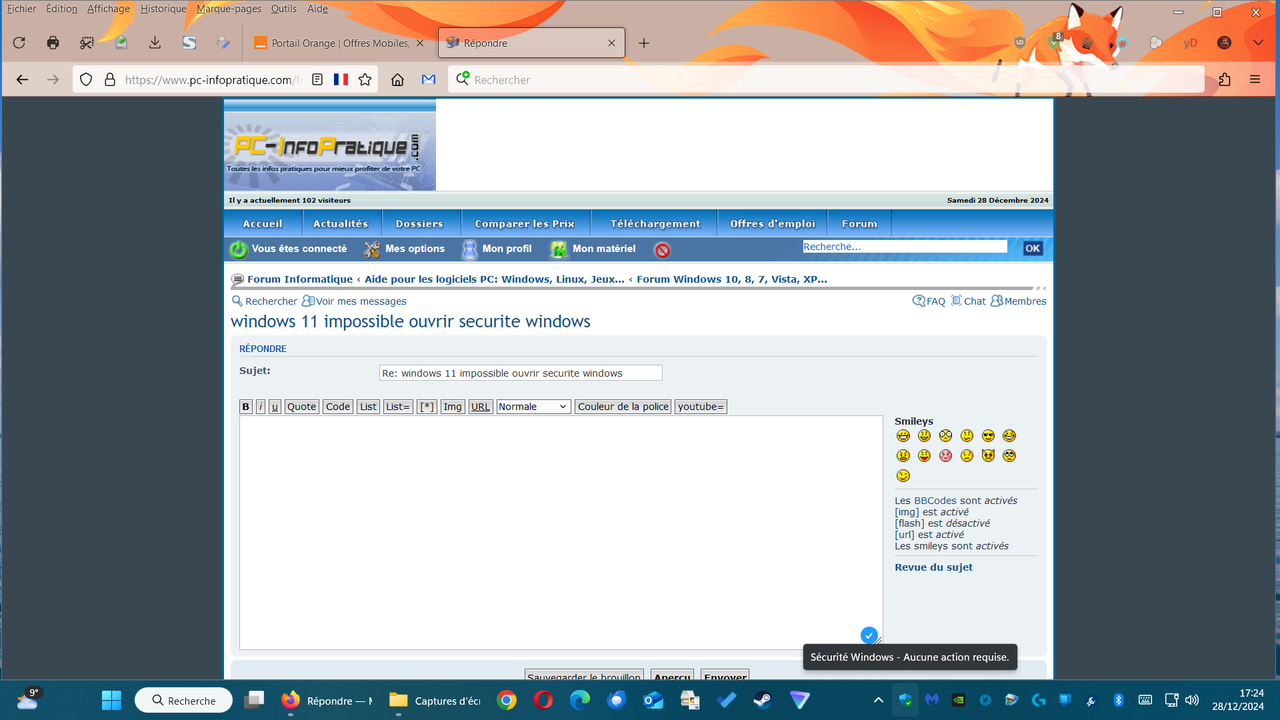Insert the first laughing smiley

pyautogui.click(x=903, y=436)
